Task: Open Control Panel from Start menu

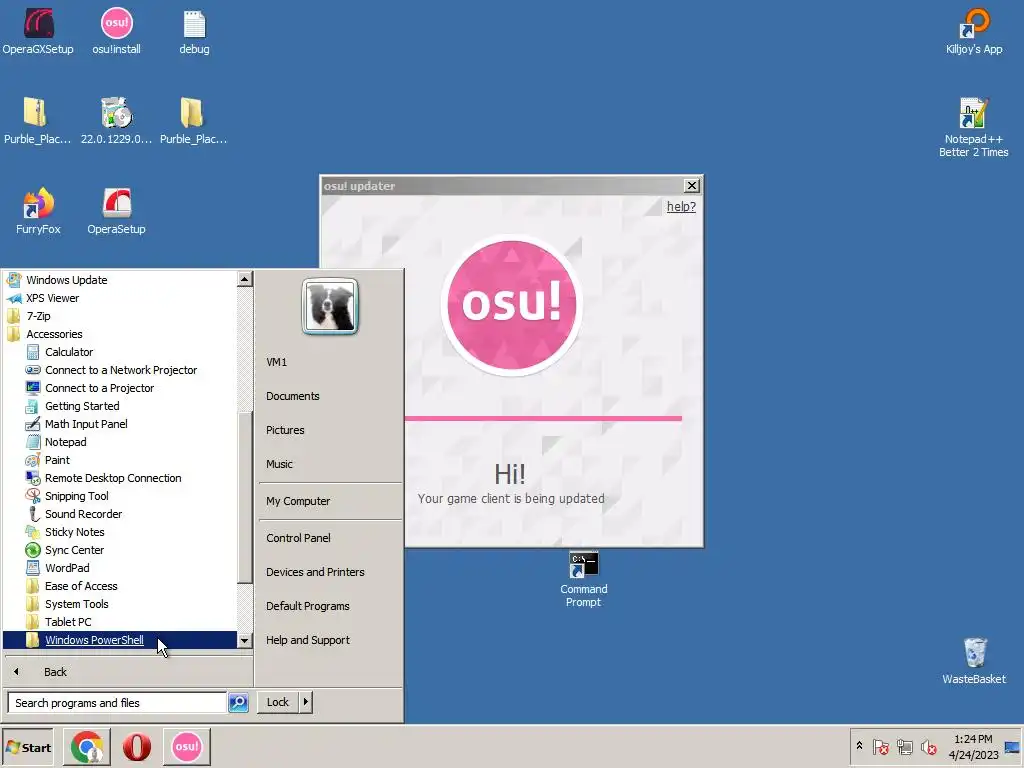Action: pos(330,538)
